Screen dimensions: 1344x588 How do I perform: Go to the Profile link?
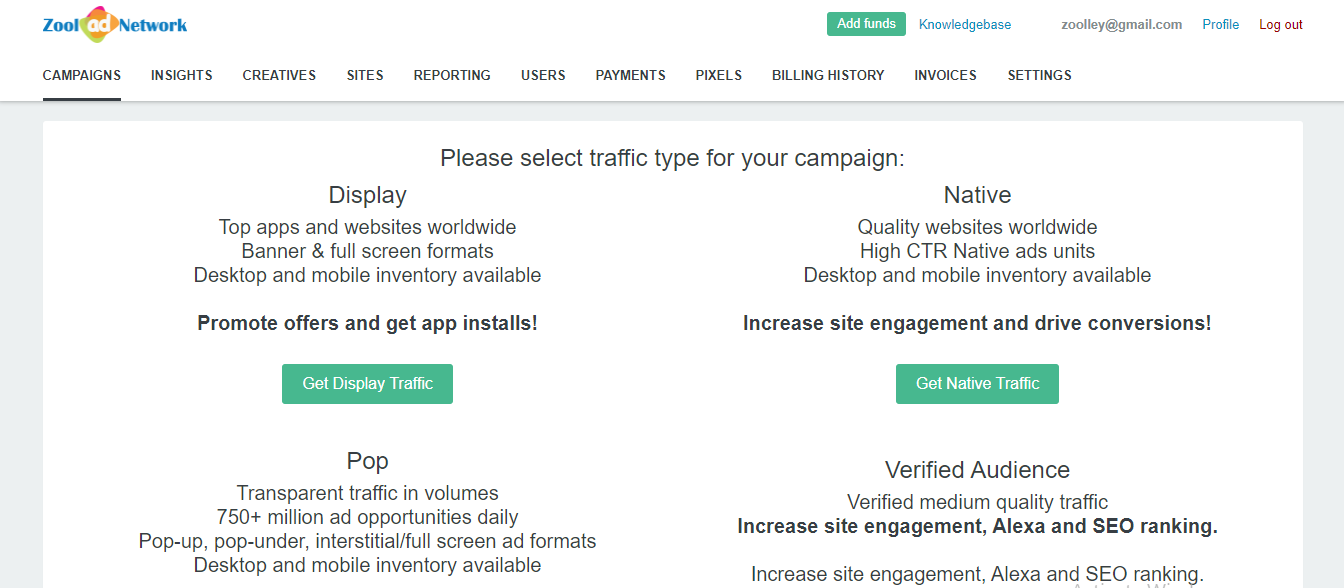pyautogui.click(x=1220, y=25)
